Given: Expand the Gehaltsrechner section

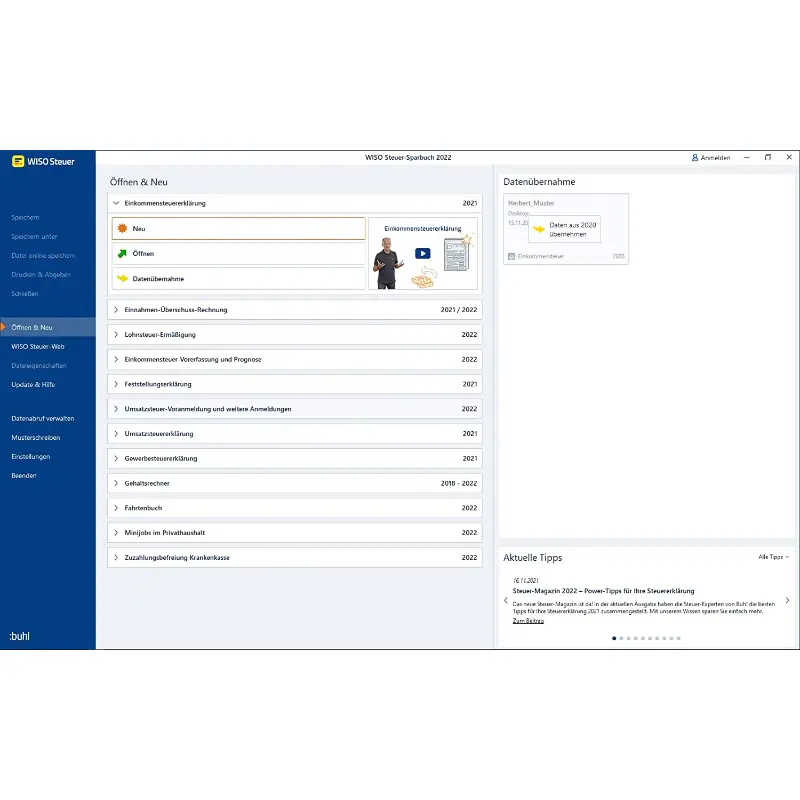Looking at the screenshot, I should point(295,483).
